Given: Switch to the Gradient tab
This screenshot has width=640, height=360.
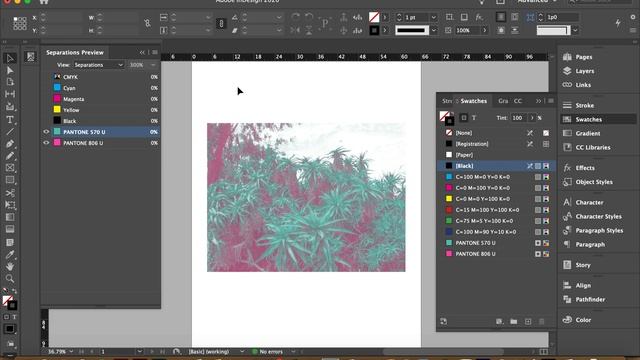Looking at the screenshot, I should 503,101.
